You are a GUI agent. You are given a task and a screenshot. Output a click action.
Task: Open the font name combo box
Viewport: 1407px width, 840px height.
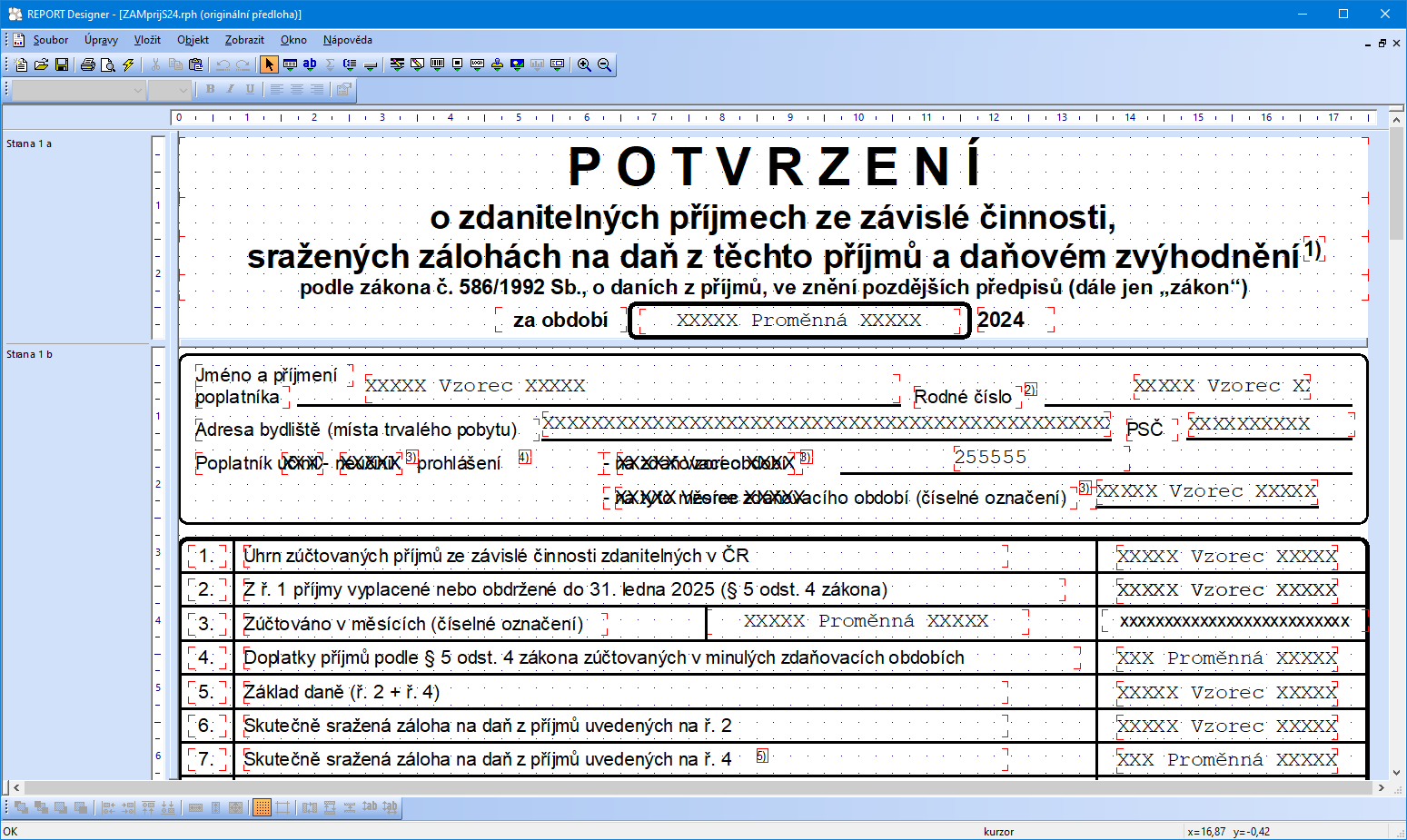(79, 89)
